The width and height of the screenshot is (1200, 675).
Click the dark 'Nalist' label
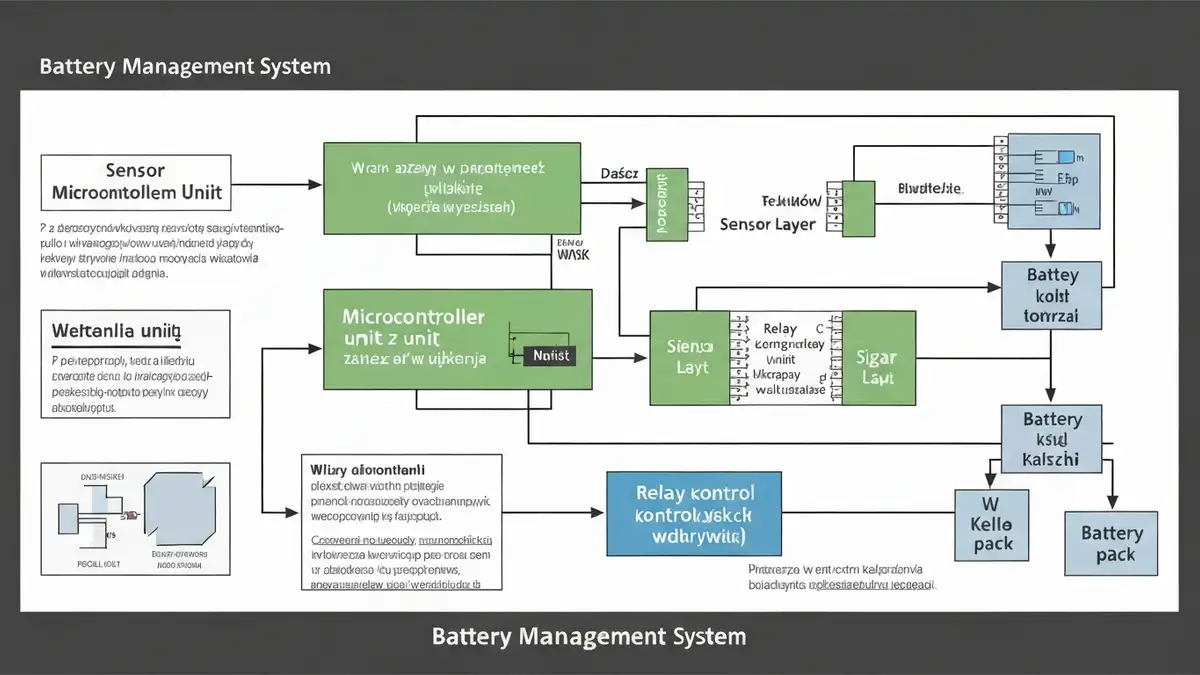coord(549,354)
